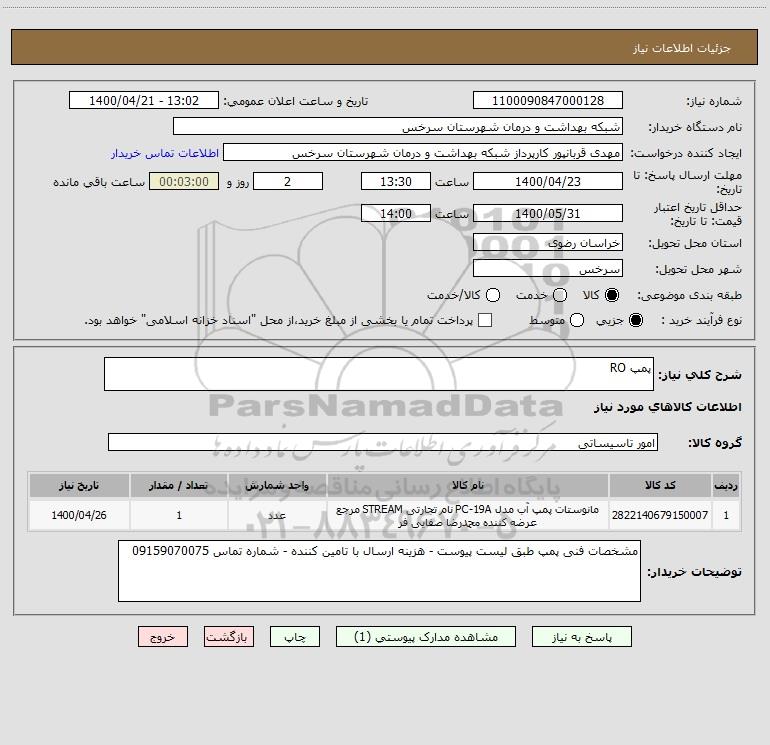Click the deadline time field 13:30

click(396, 181)
